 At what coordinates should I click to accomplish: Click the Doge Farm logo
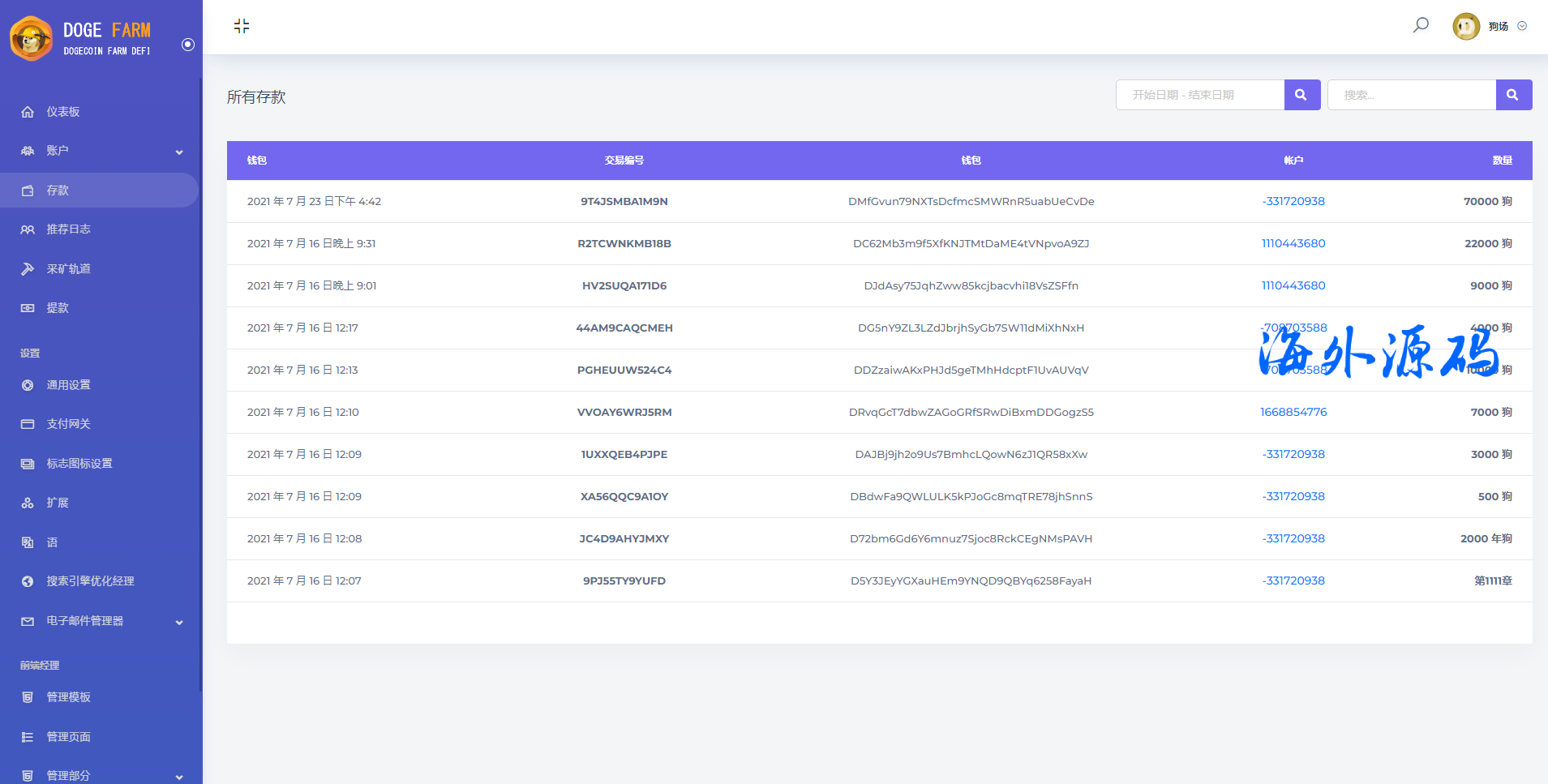(x=81, y=38)
